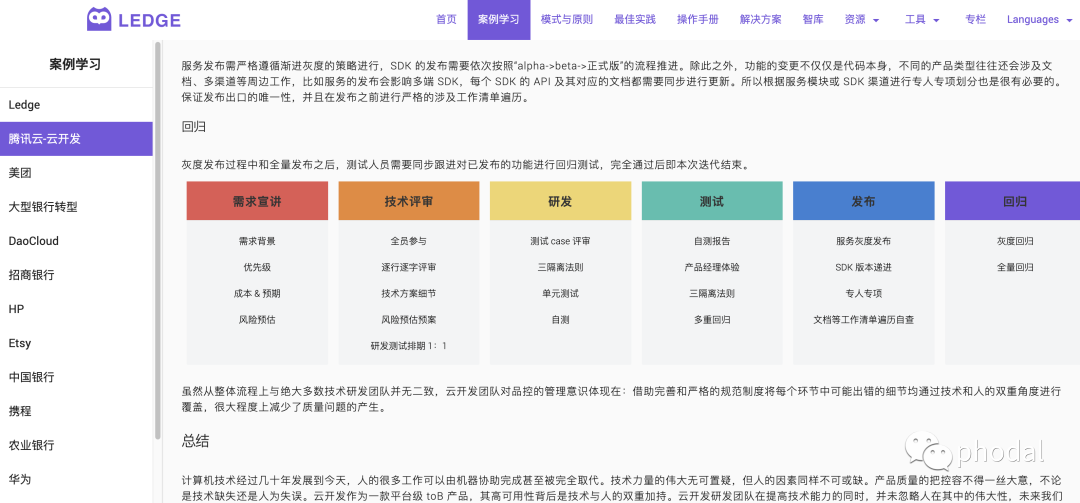The image size is (1080, 503).
Task: Click the red 需求宣讲 column header
Action: [257, 201]
